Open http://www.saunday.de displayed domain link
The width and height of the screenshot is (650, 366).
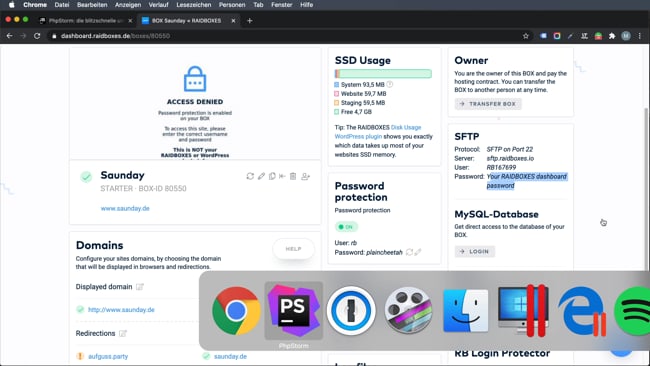(x=121, y=310)
